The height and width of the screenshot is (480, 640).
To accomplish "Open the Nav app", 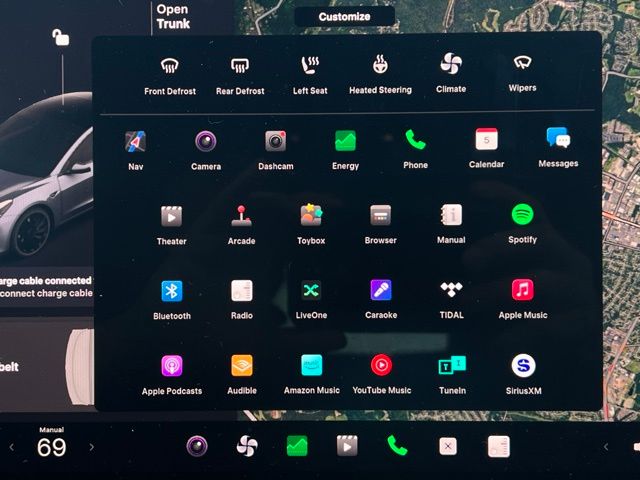I will (x=136, y=142).
